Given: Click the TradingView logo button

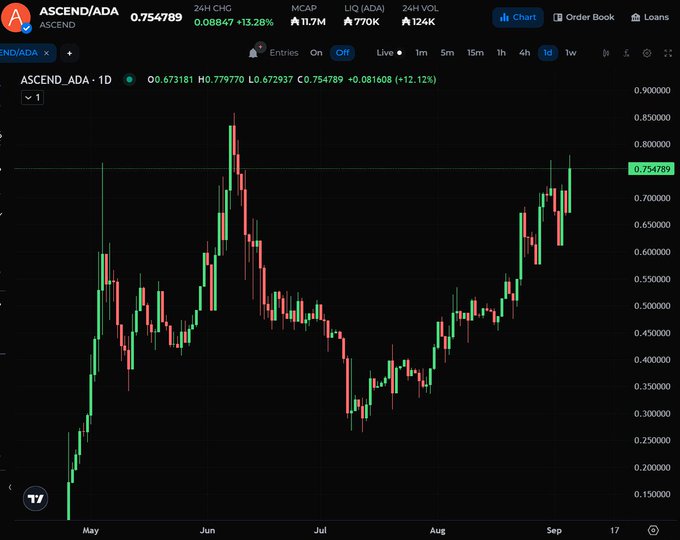Looking at the screenshot, I should tap(36, 498).
